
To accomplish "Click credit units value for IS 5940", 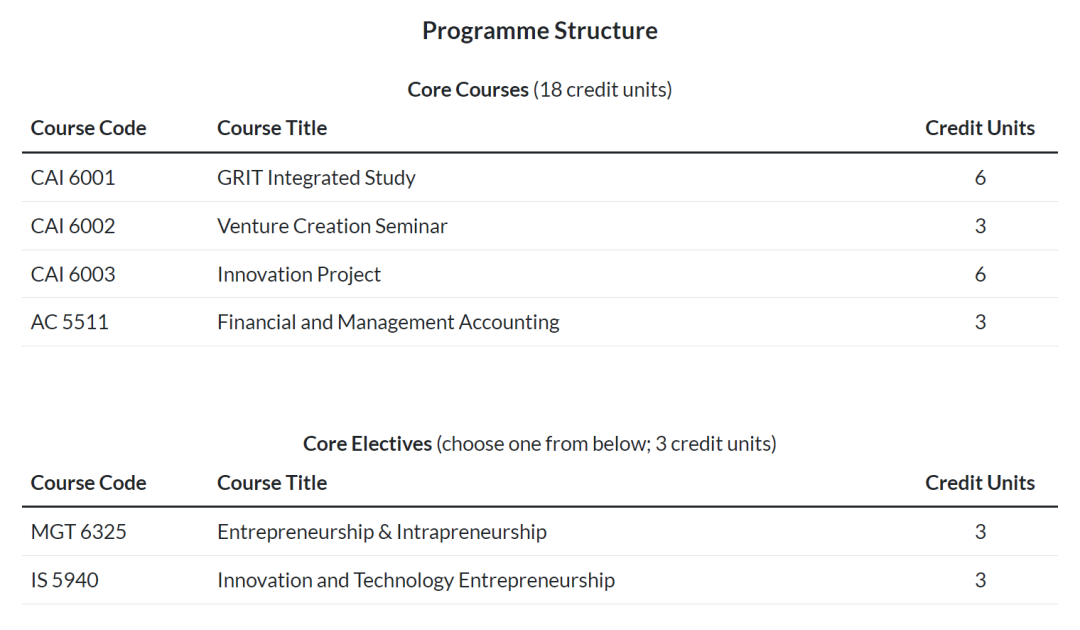I will tap(980, 580).
